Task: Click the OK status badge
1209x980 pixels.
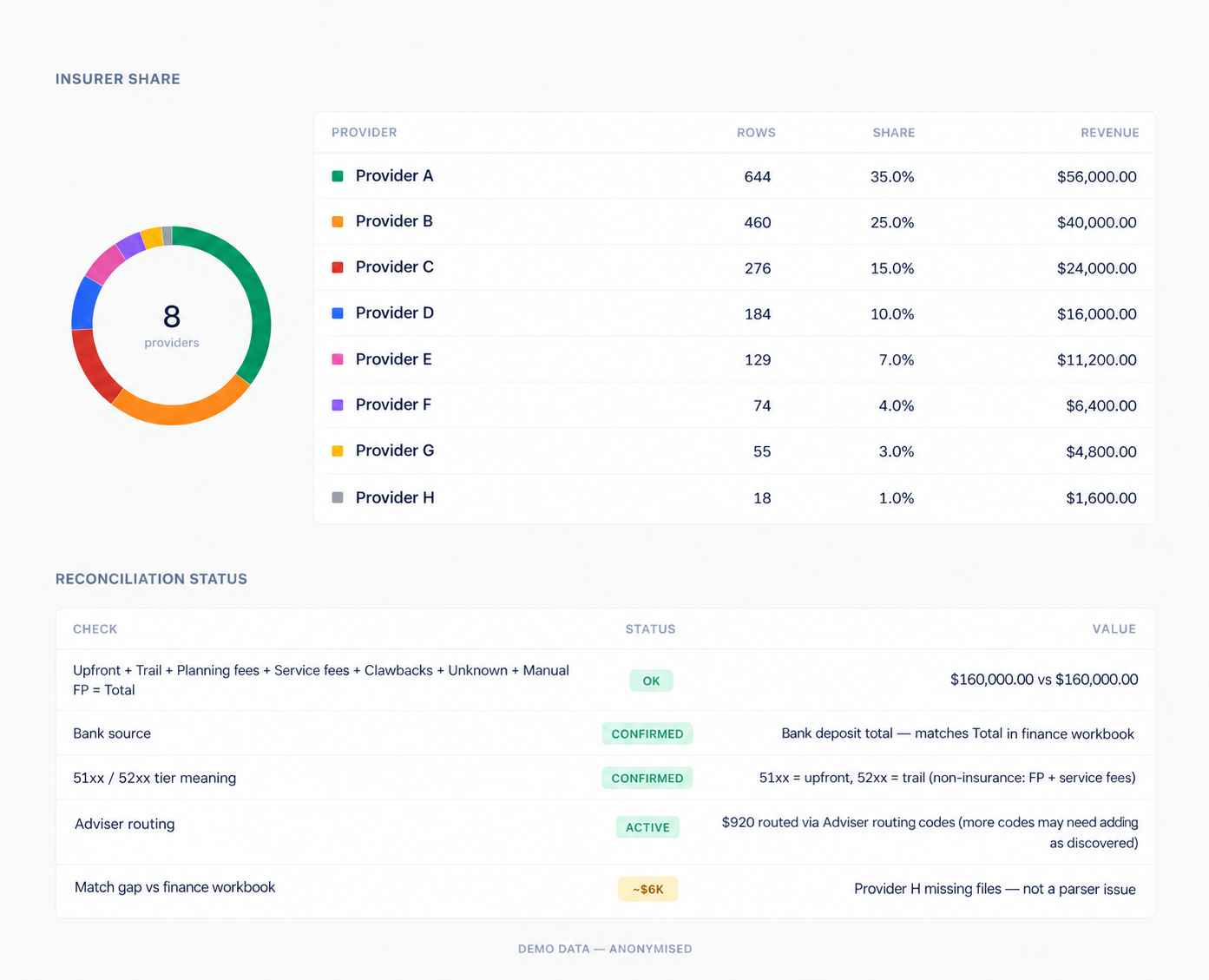Action: tap(651, 681)
